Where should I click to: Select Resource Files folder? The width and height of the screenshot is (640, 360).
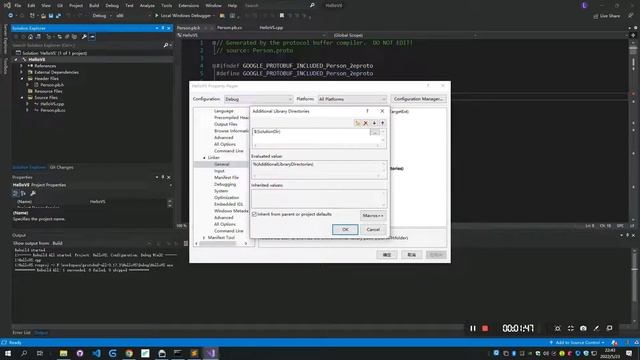pos(48,91)
